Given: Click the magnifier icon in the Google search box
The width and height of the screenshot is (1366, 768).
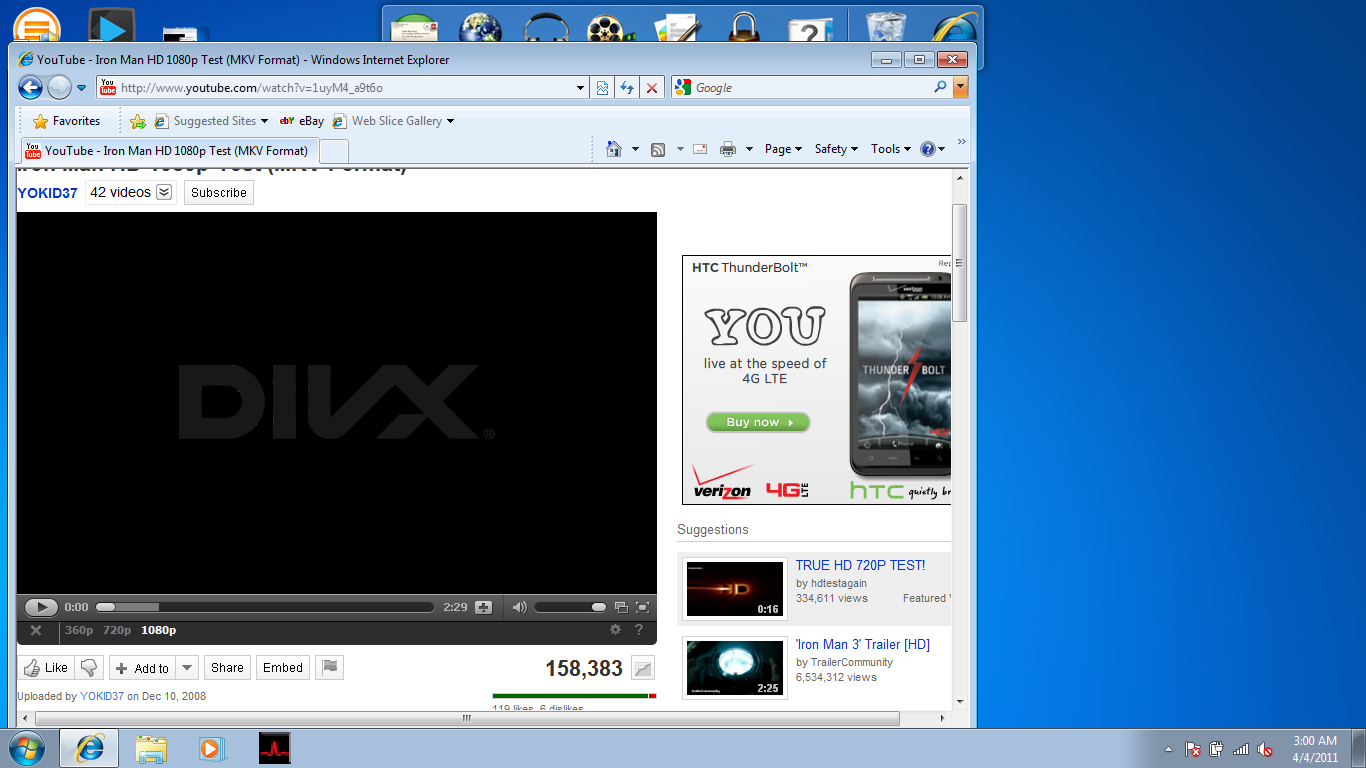Looking at the screenshot, I should click(x=940, y=88).
